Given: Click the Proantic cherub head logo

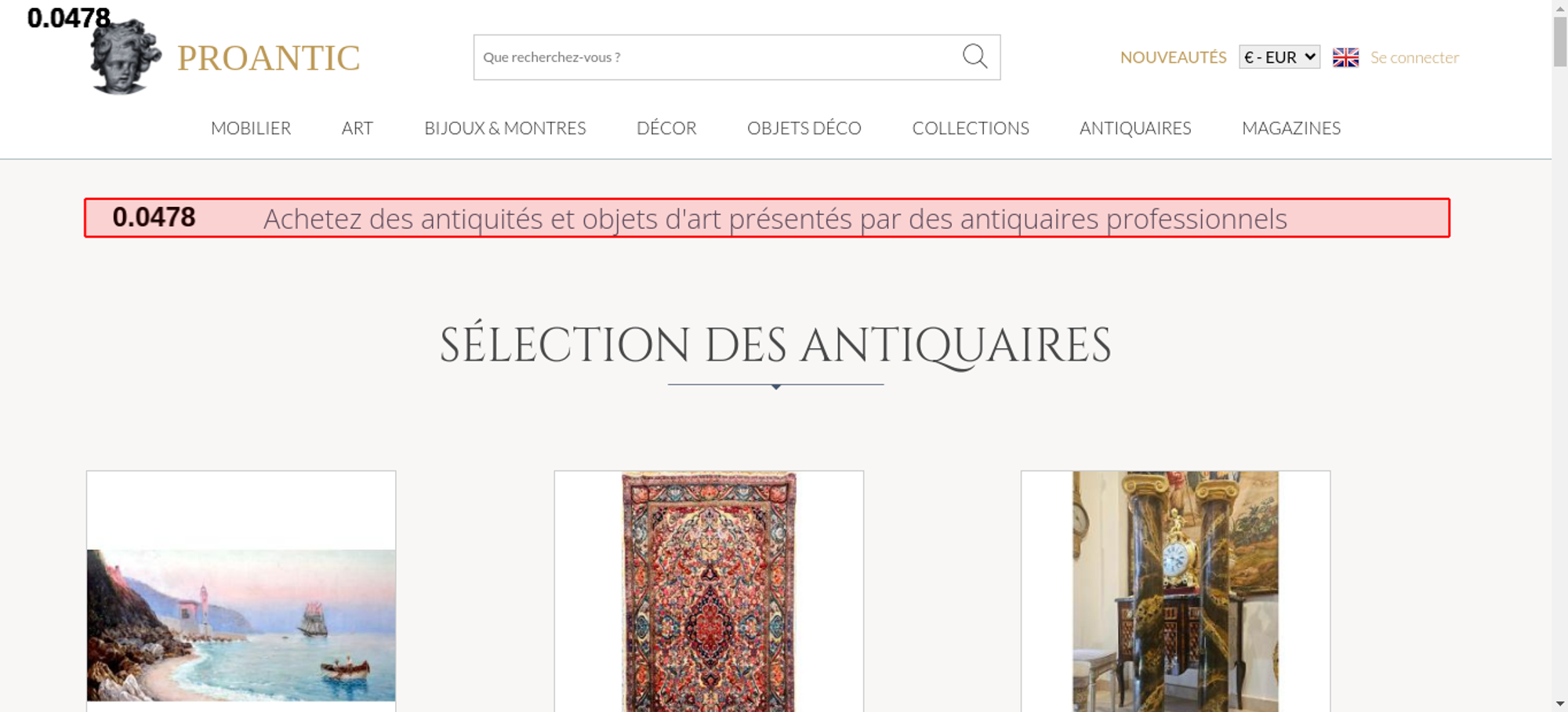Looking at the screenshot, I should 125,58.
